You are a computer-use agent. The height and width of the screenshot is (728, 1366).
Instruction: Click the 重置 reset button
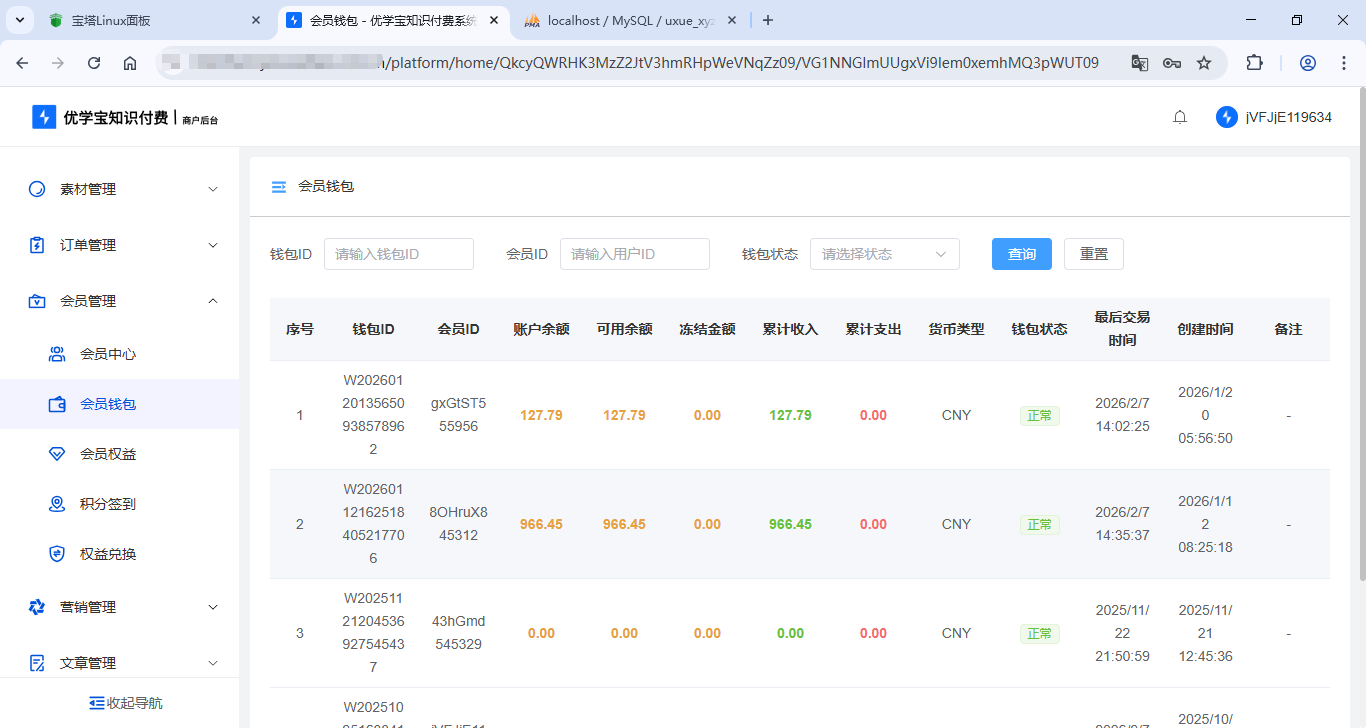pyautogui.click(x=1093, y=254)
